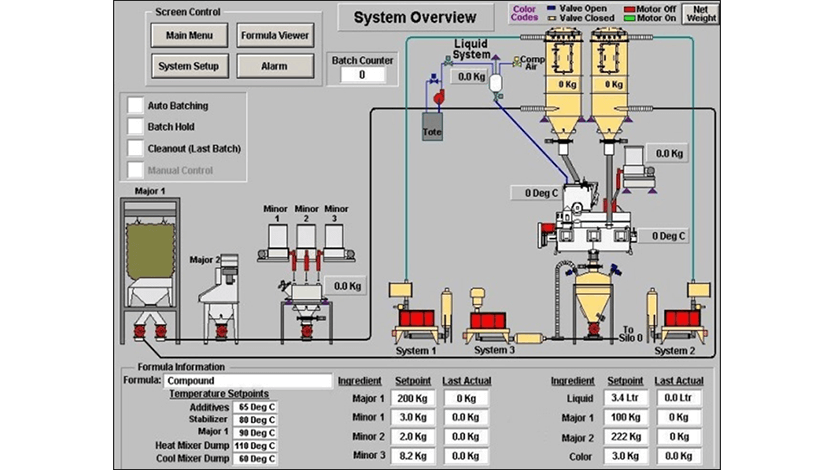Click the System 3 red blower unit
The height and width of the screenshot is (470, 835).
(x=490, y=322)
